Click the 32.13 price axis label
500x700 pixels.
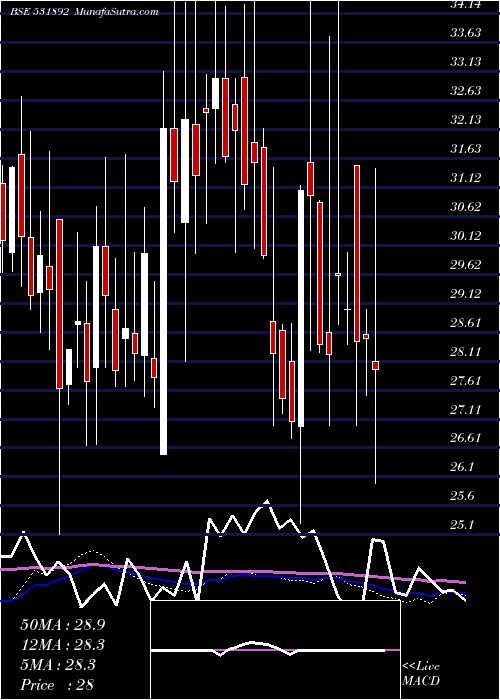pos(466,120)
